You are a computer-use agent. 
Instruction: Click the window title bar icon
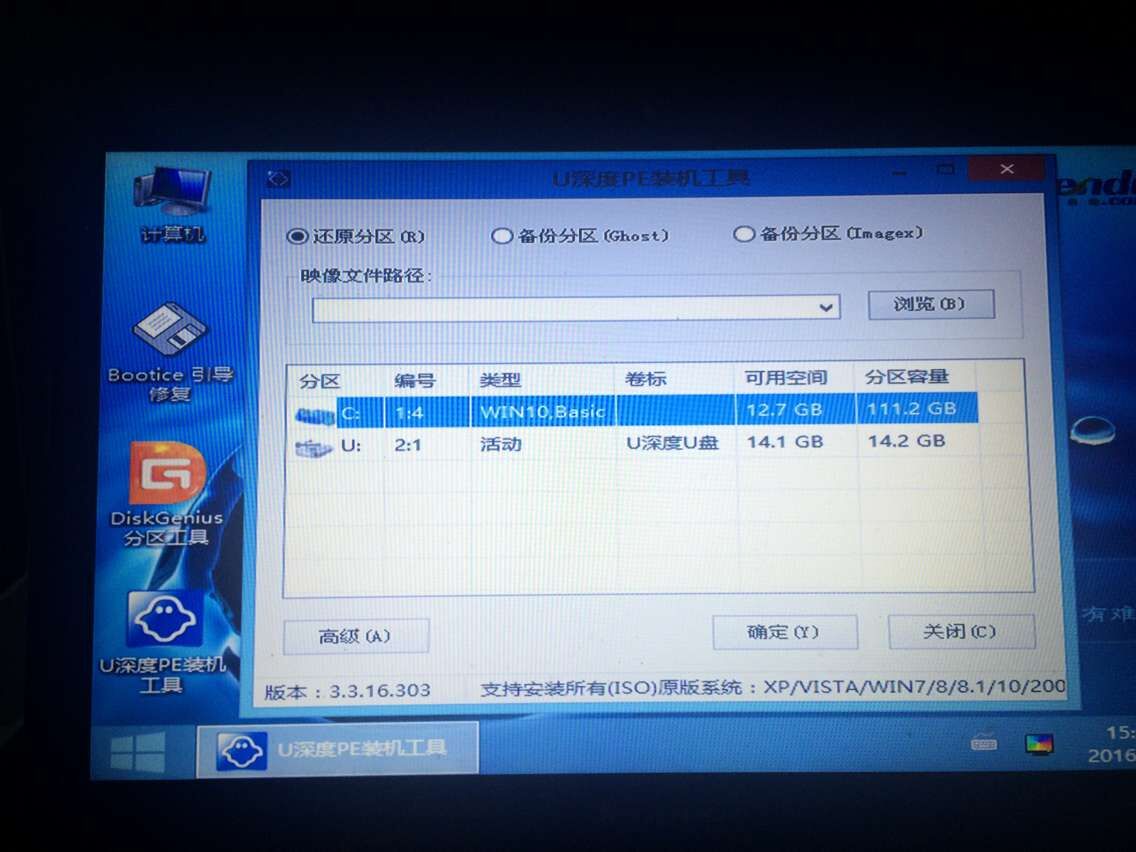click(278, 178)
